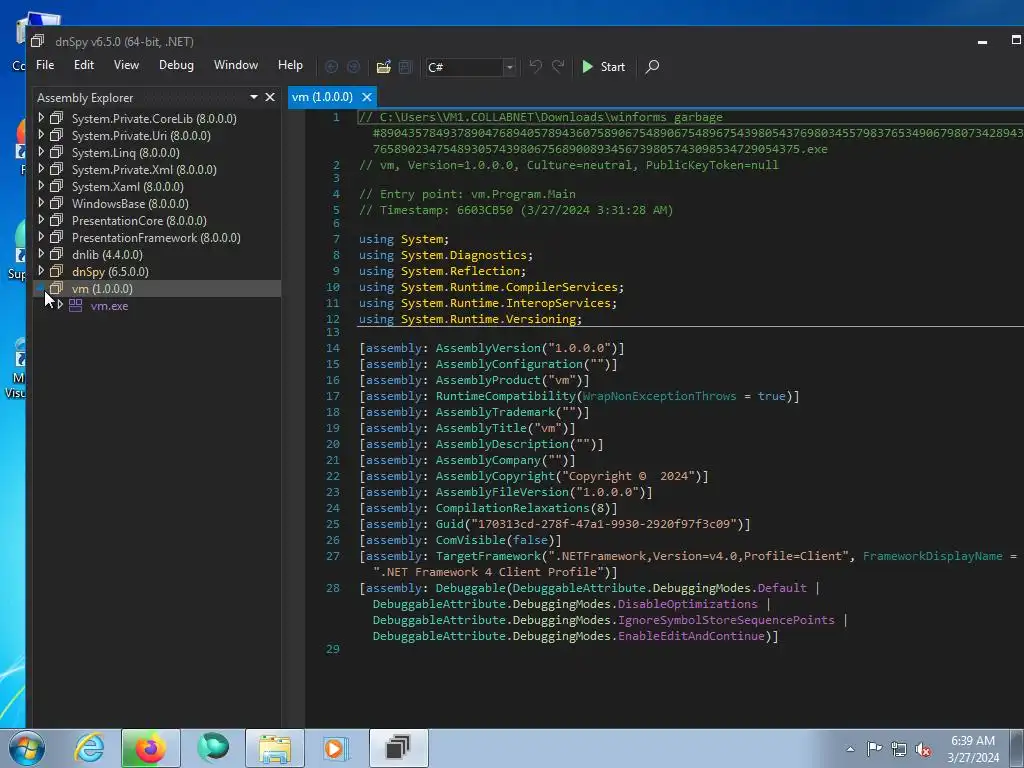The width and height of the screenshot is (1024, 768).
Task: Open Windows Media Player taskbar icon
Action: [x=336, y=748]
